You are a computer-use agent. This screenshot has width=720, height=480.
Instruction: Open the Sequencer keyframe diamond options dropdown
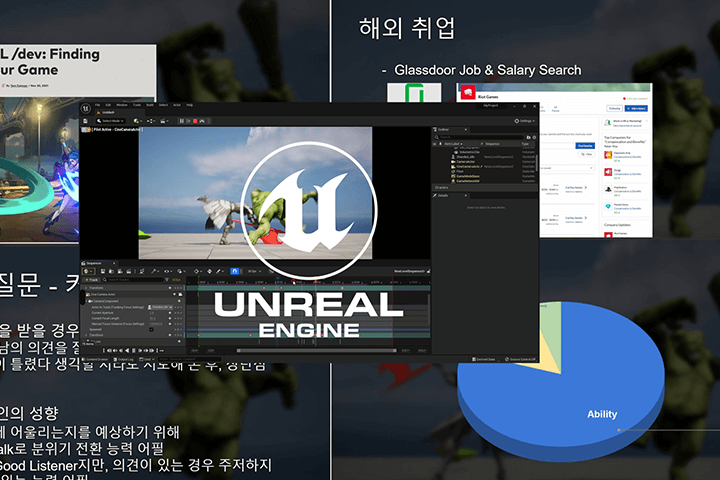(x=198, y=271)
